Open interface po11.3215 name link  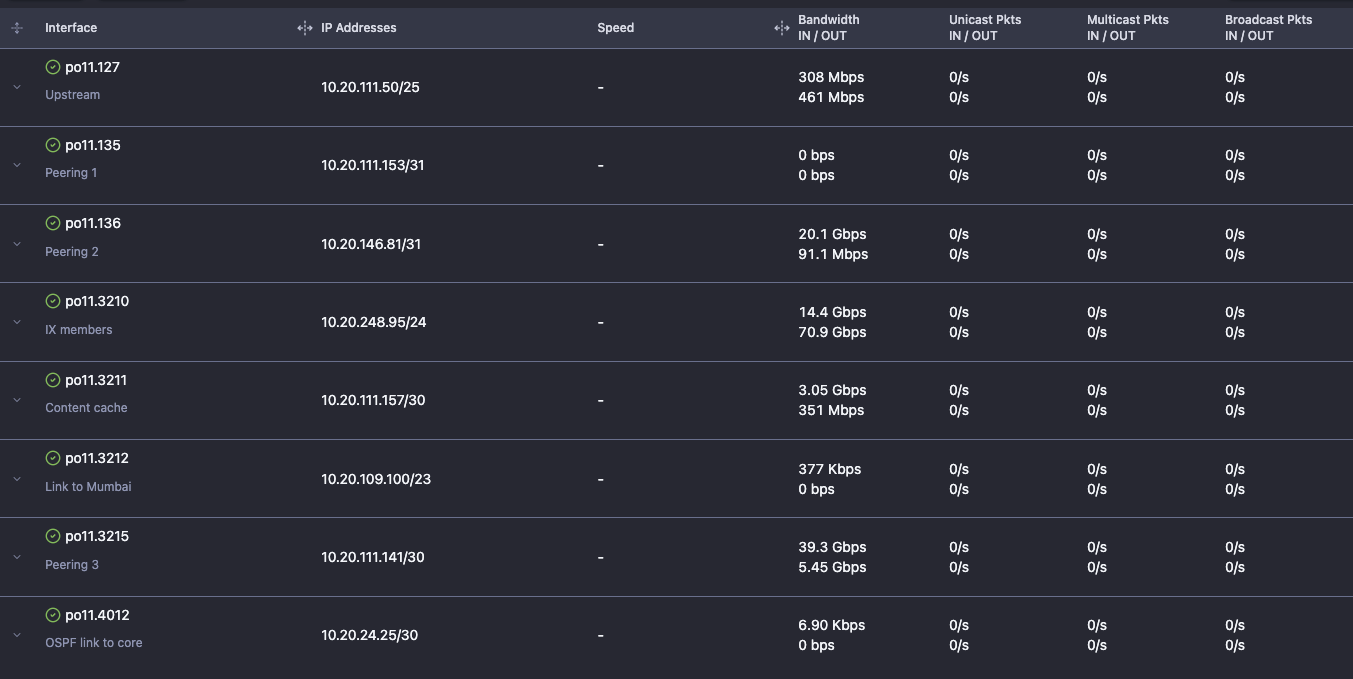(x=97, y=536)
